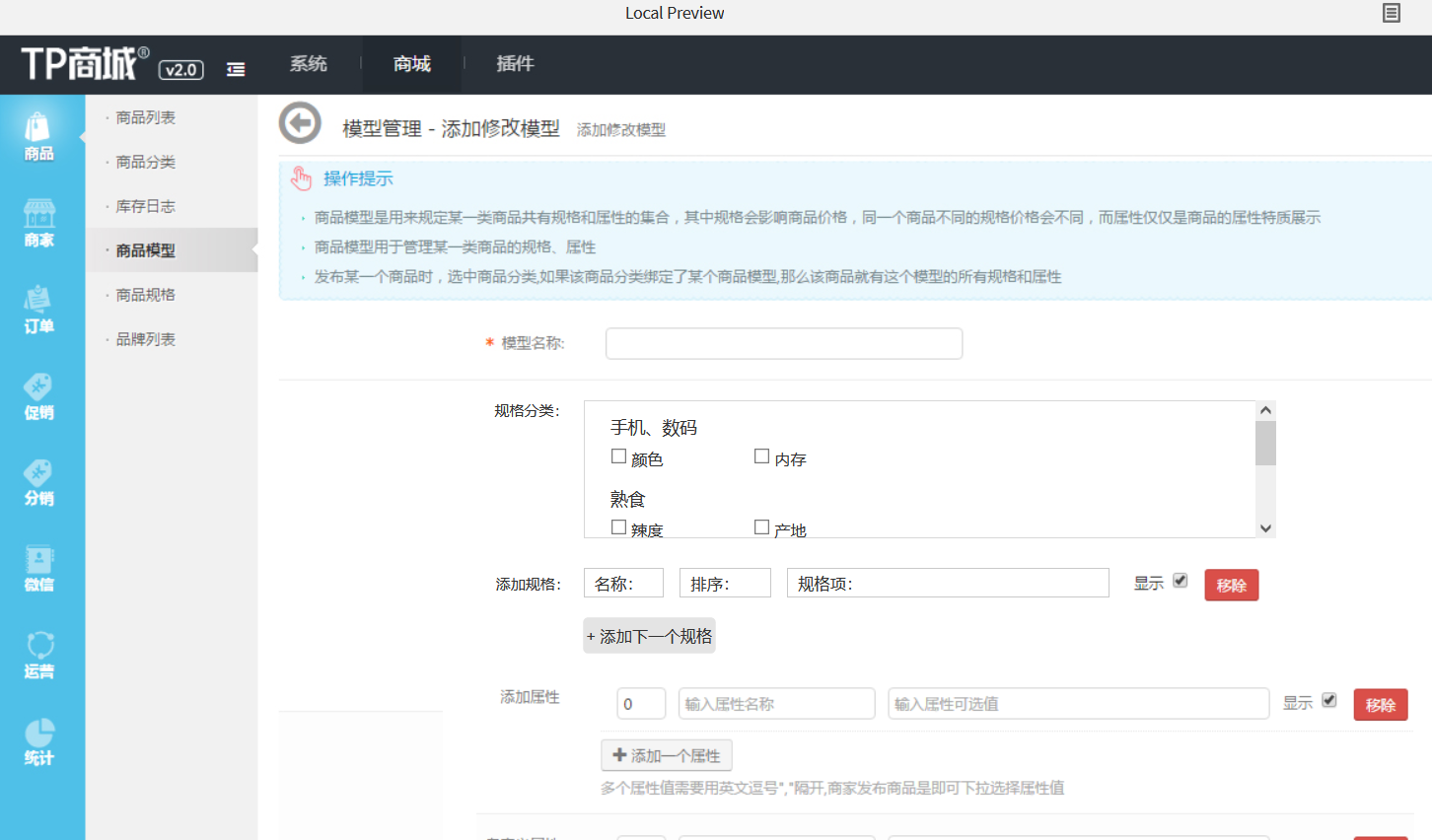Toggle 显示 checkbox in 添加属性 row
The width and height of the screenshot is (1432, 840).
pyautogui.click(x=1329, y=700)
